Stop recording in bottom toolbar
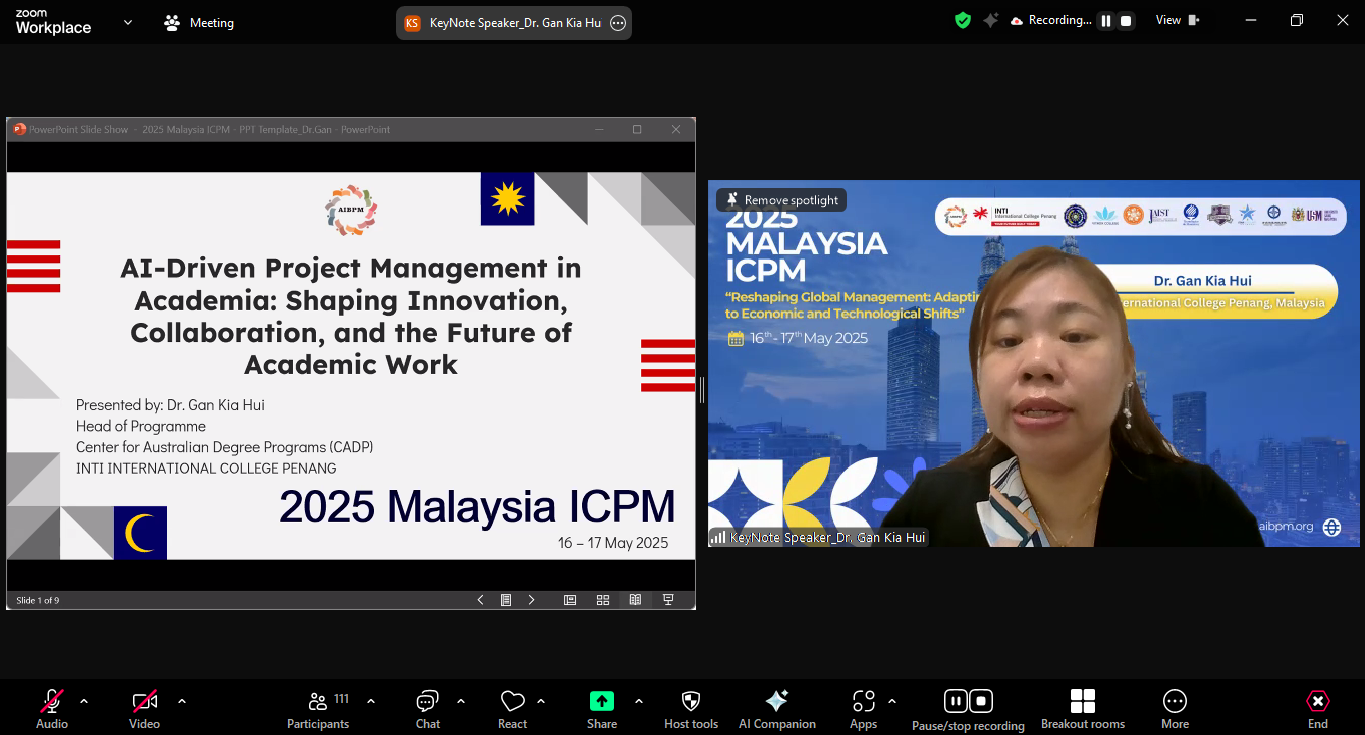The image size is (1365, 735). [982, 701]
